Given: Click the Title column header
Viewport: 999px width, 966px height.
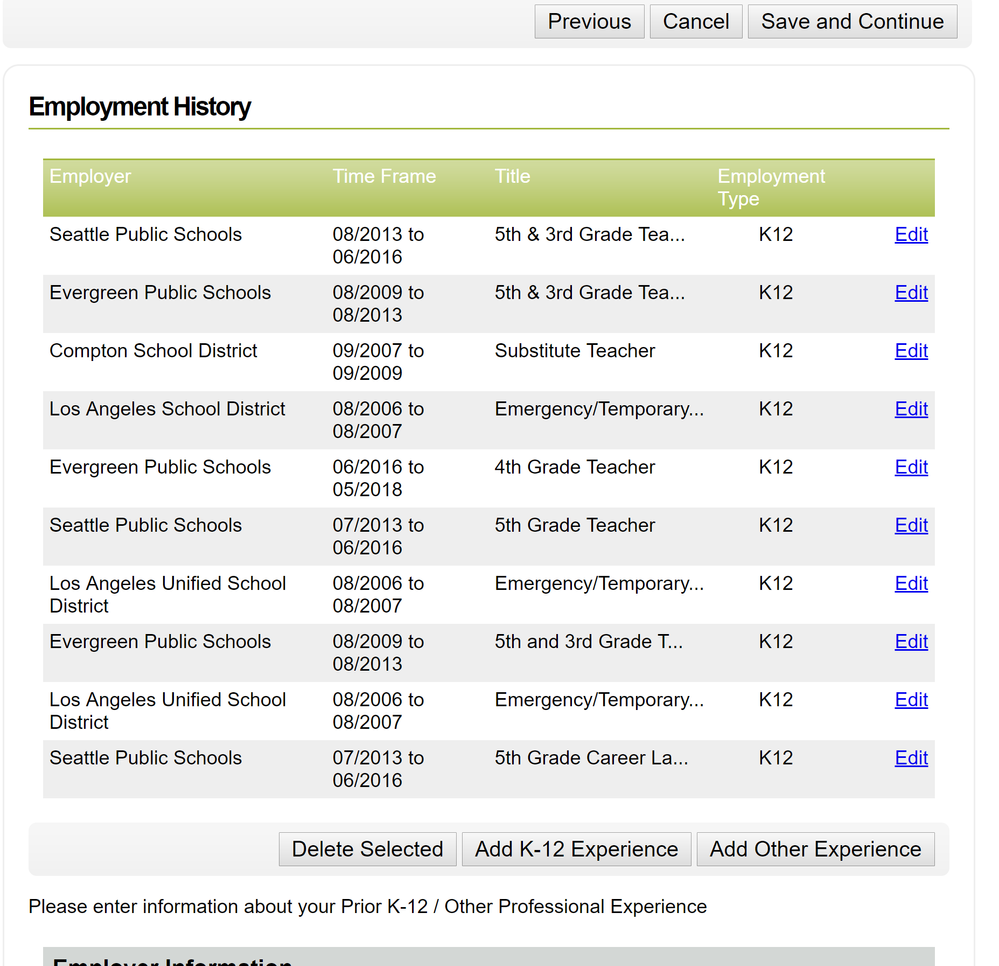Looking at the screenshot, I should click(512, 177).
